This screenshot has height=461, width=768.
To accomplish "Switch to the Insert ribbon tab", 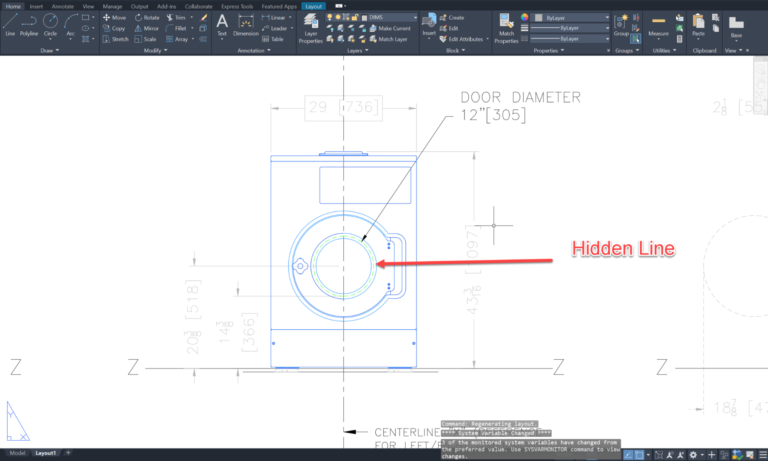I will pyautogui.click(x=36, y=6).
